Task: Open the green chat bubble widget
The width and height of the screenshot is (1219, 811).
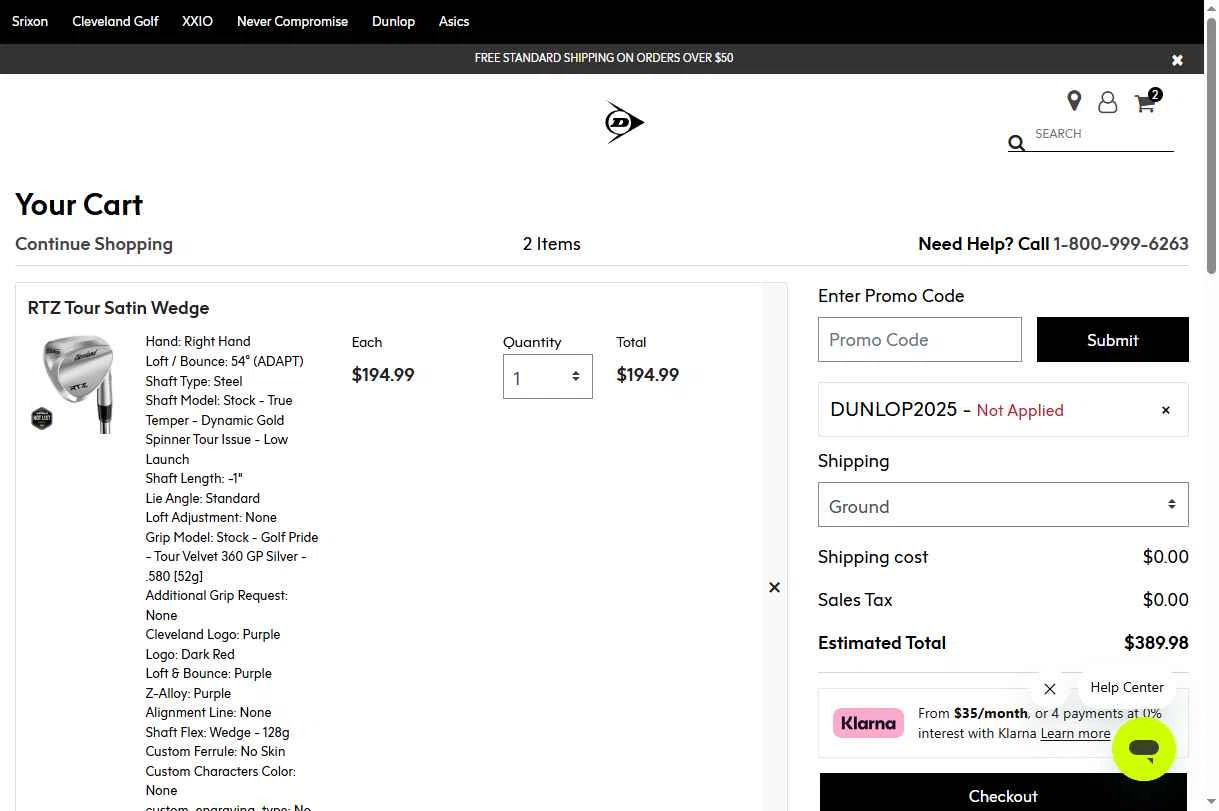Action: coord(1144,749)
